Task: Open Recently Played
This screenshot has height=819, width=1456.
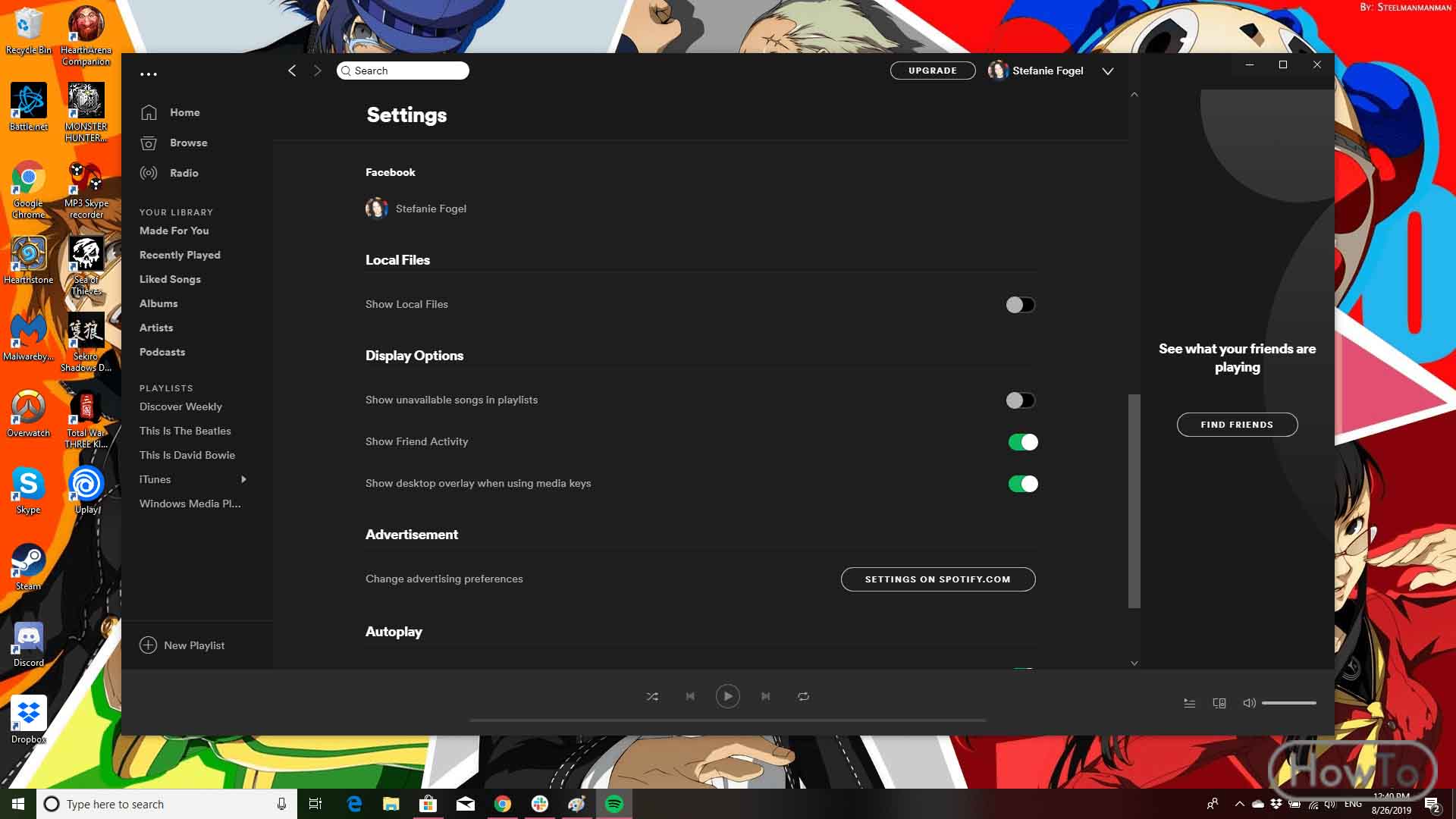Action: 180,255
